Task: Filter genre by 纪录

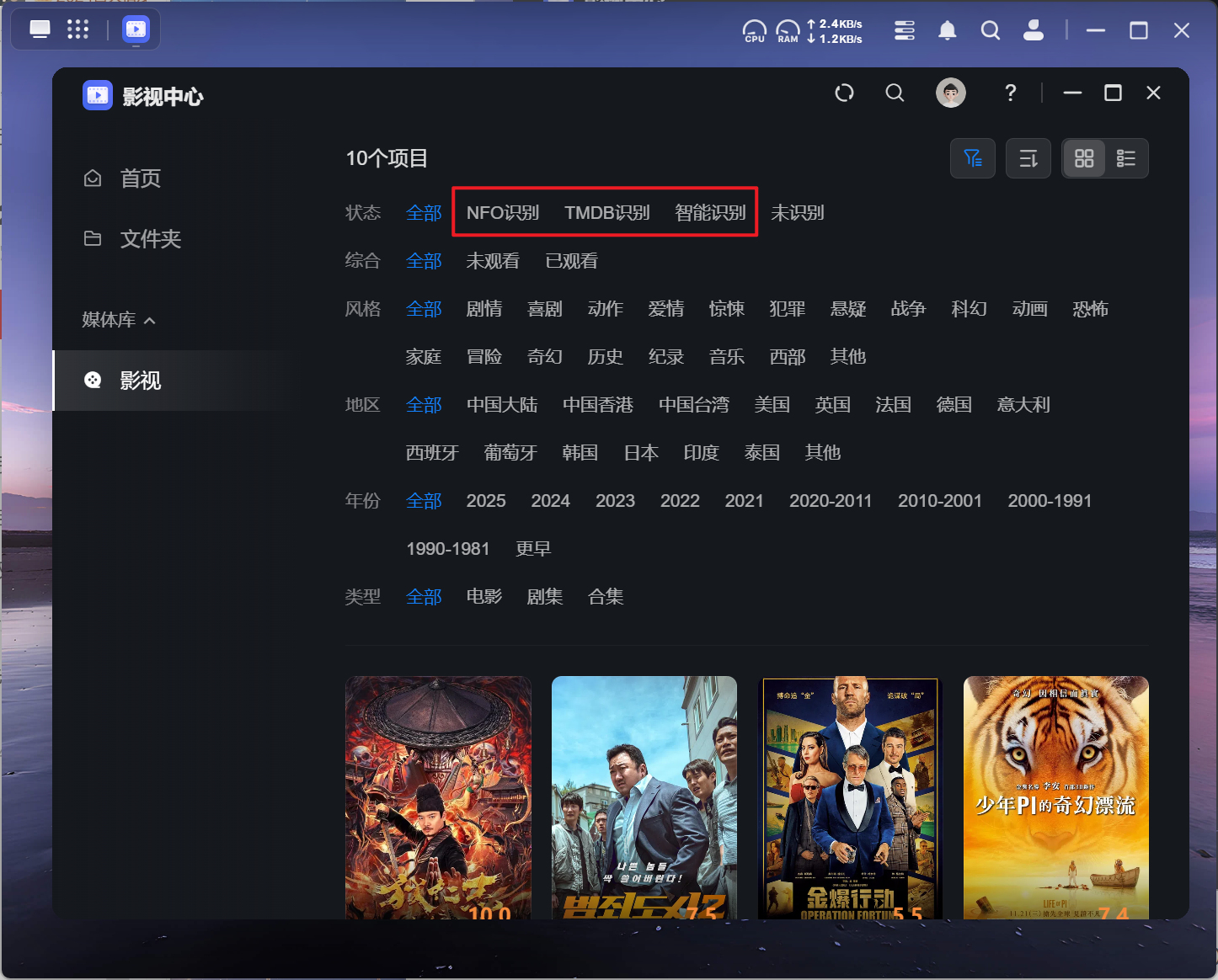Action: pos(666,357)
